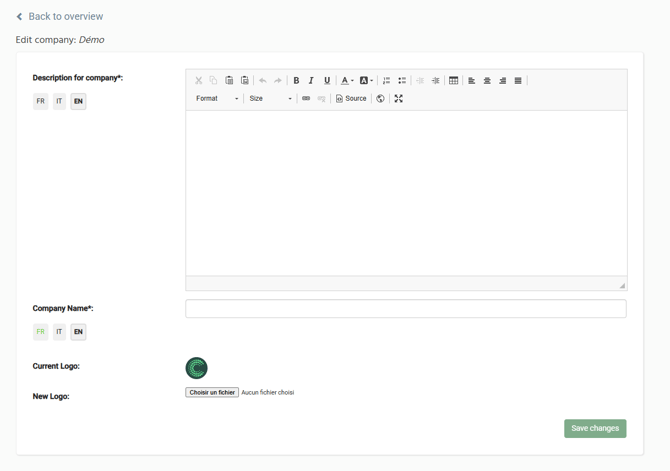The width and height of the screenshot is (670, 471).
Task: Select EN language for Company Name
Action: click(78, 332)
